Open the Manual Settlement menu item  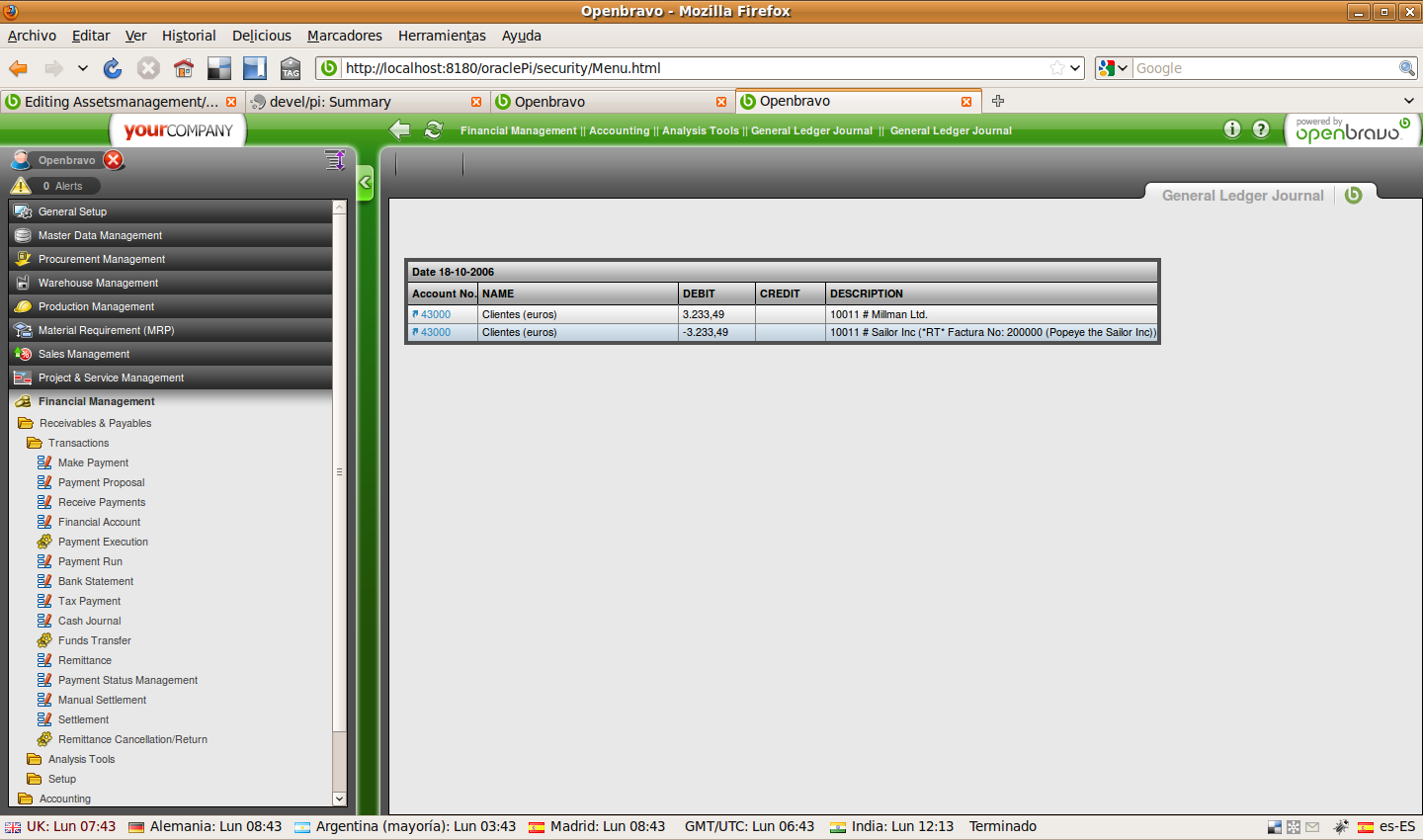tap(102, 700)
